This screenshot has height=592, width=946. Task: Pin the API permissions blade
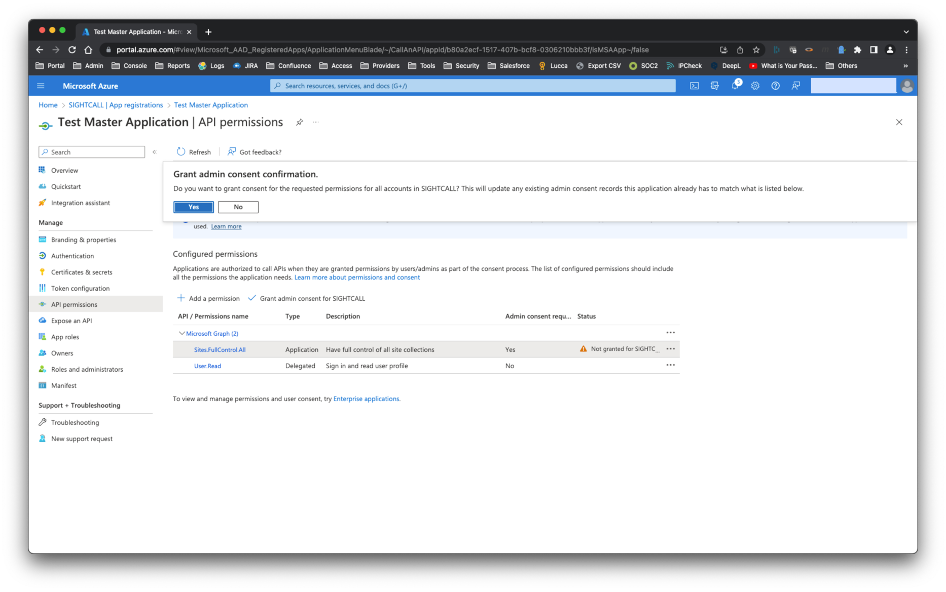(299, 122)
